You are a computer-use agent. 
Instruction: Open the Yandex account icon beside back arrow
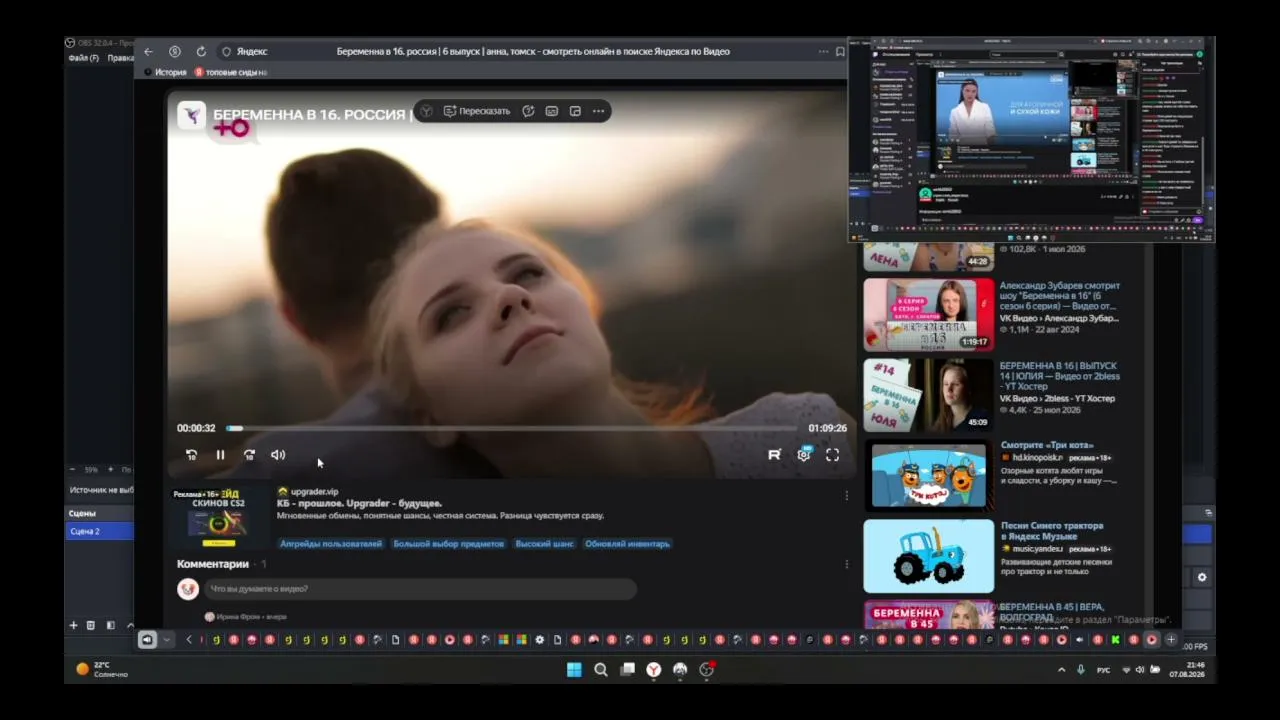pyautogui.click(x=175, y=52)
